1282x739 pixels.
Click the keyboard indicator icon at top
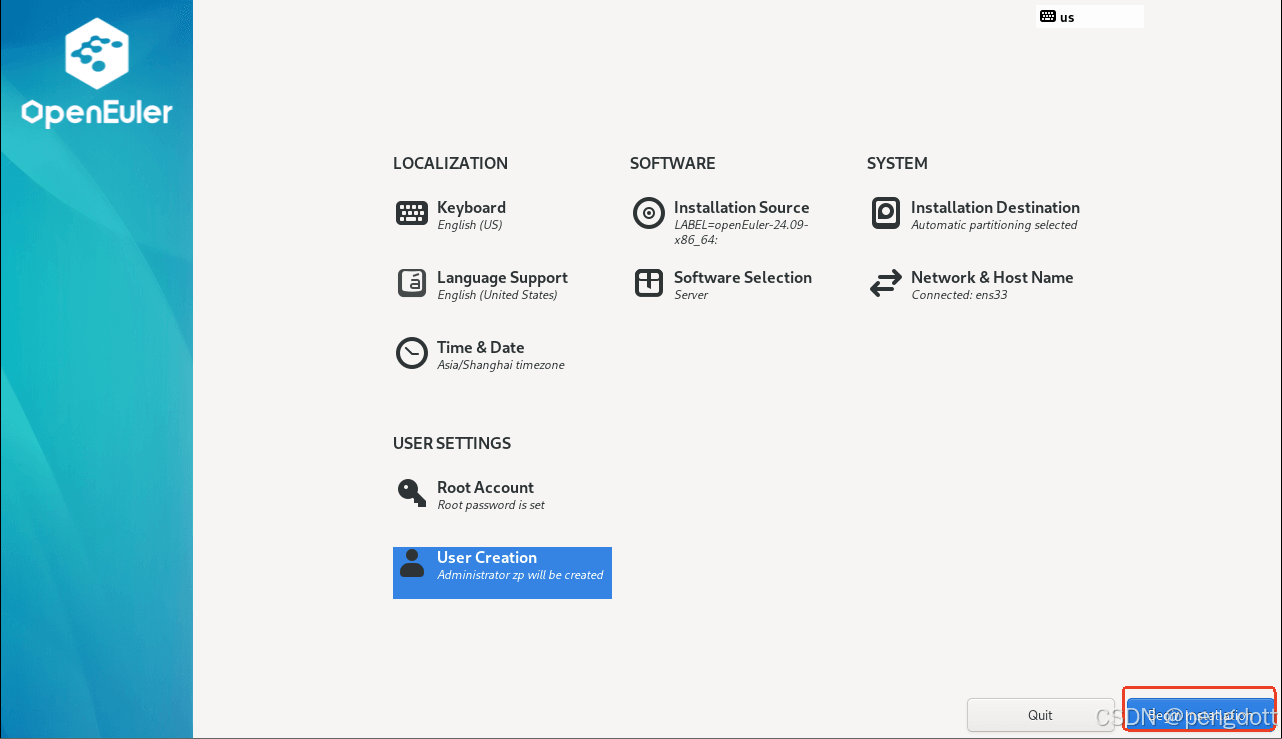(x=1048, y=16)
